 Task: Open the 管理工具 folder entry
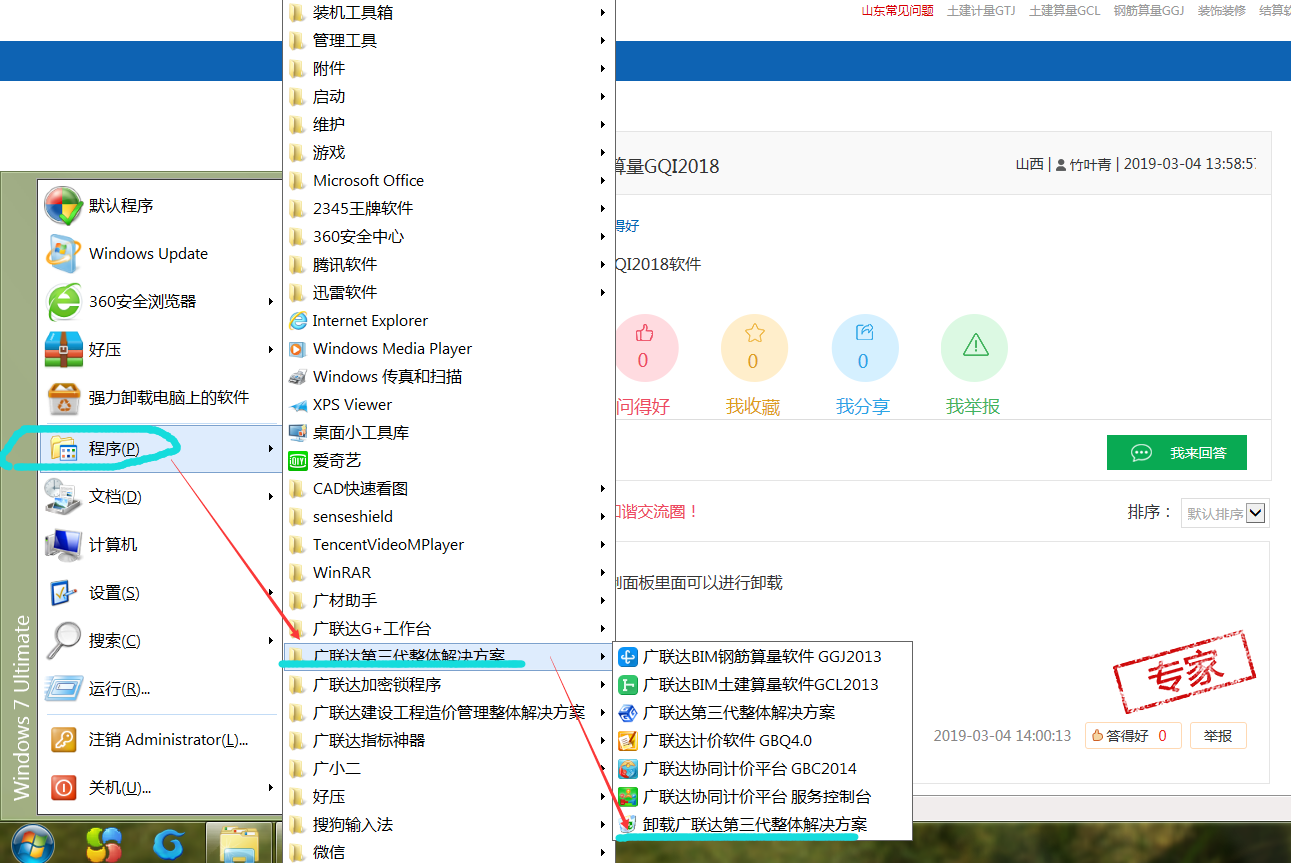[x=448, y=41]
